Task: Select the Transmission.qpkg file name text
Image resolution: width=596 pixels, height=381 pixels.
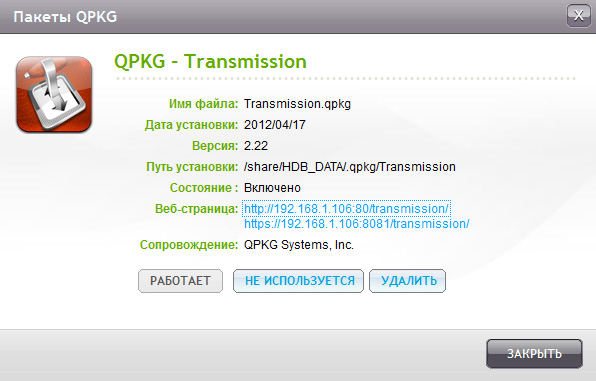Action: 297,104
